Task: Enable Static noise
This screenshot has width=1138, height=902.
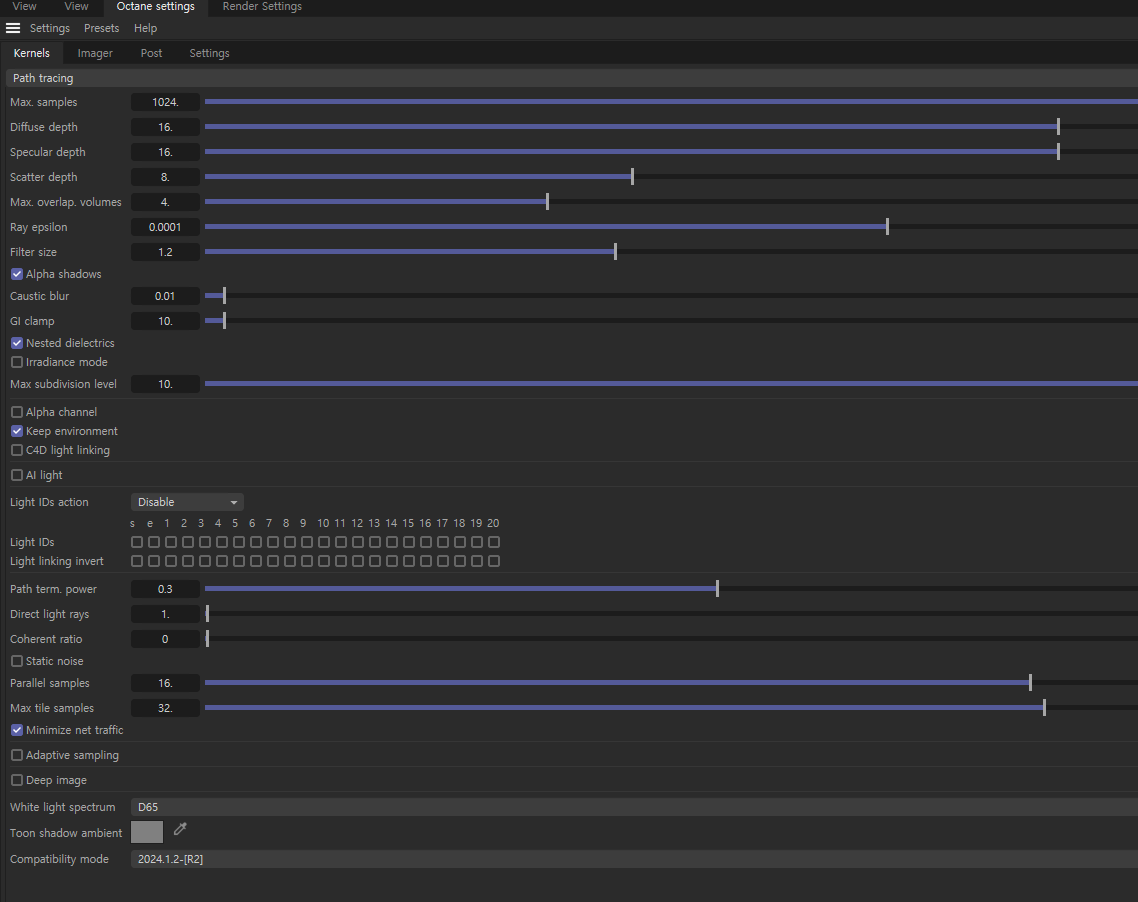Action: click(17, 661)
